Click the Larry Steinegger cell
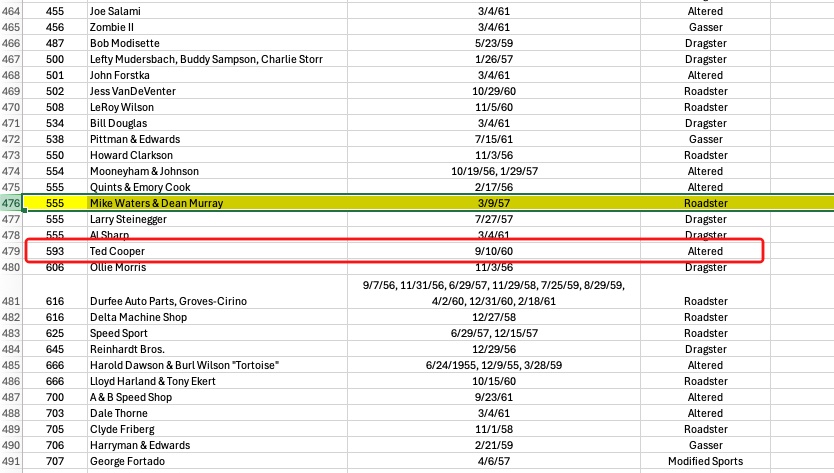The width and height of the screenshot is (834, 473). click(x=217, y=219)
